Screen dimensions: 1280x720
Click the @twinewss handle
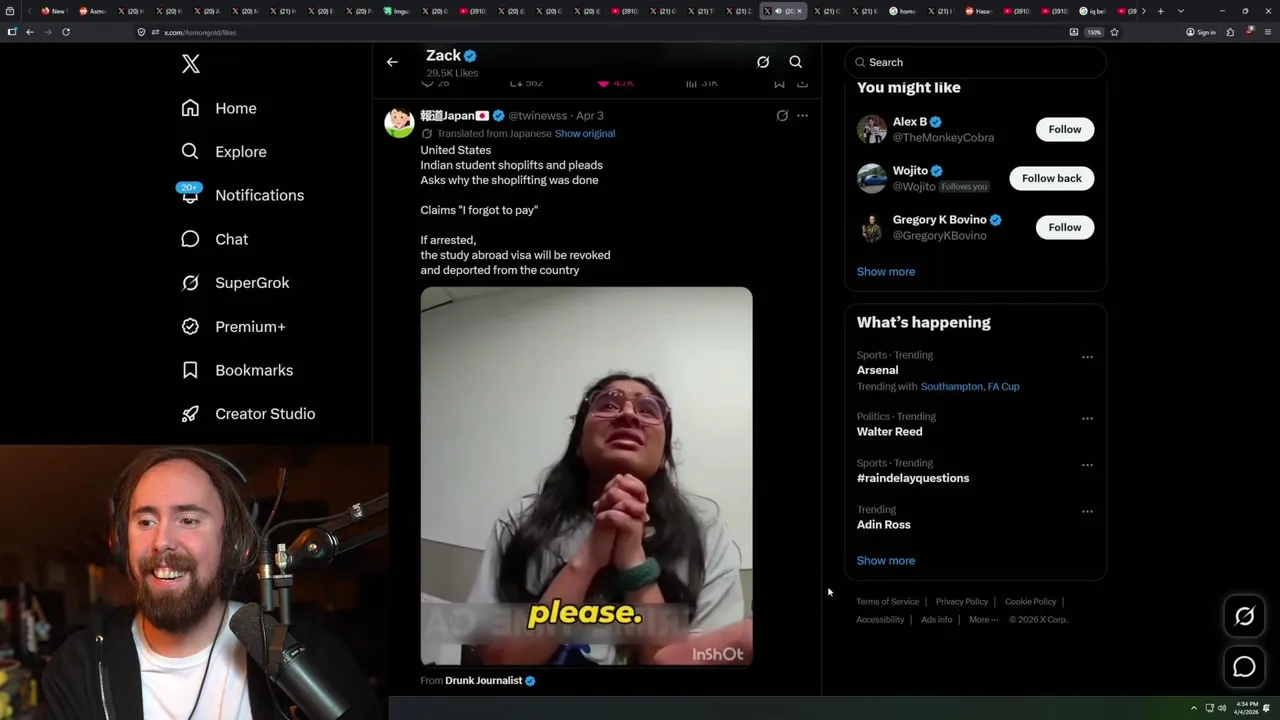click(537, 115)
